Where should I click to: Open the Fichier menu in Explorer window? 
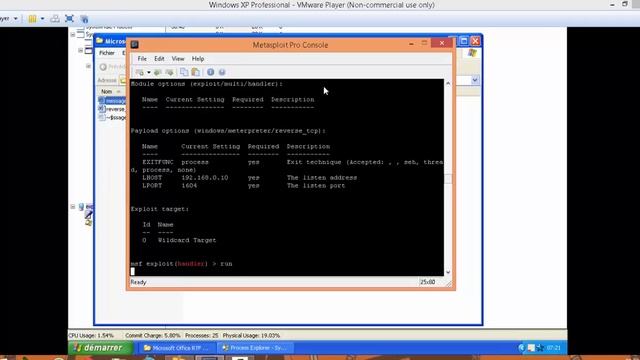point(107,53)
